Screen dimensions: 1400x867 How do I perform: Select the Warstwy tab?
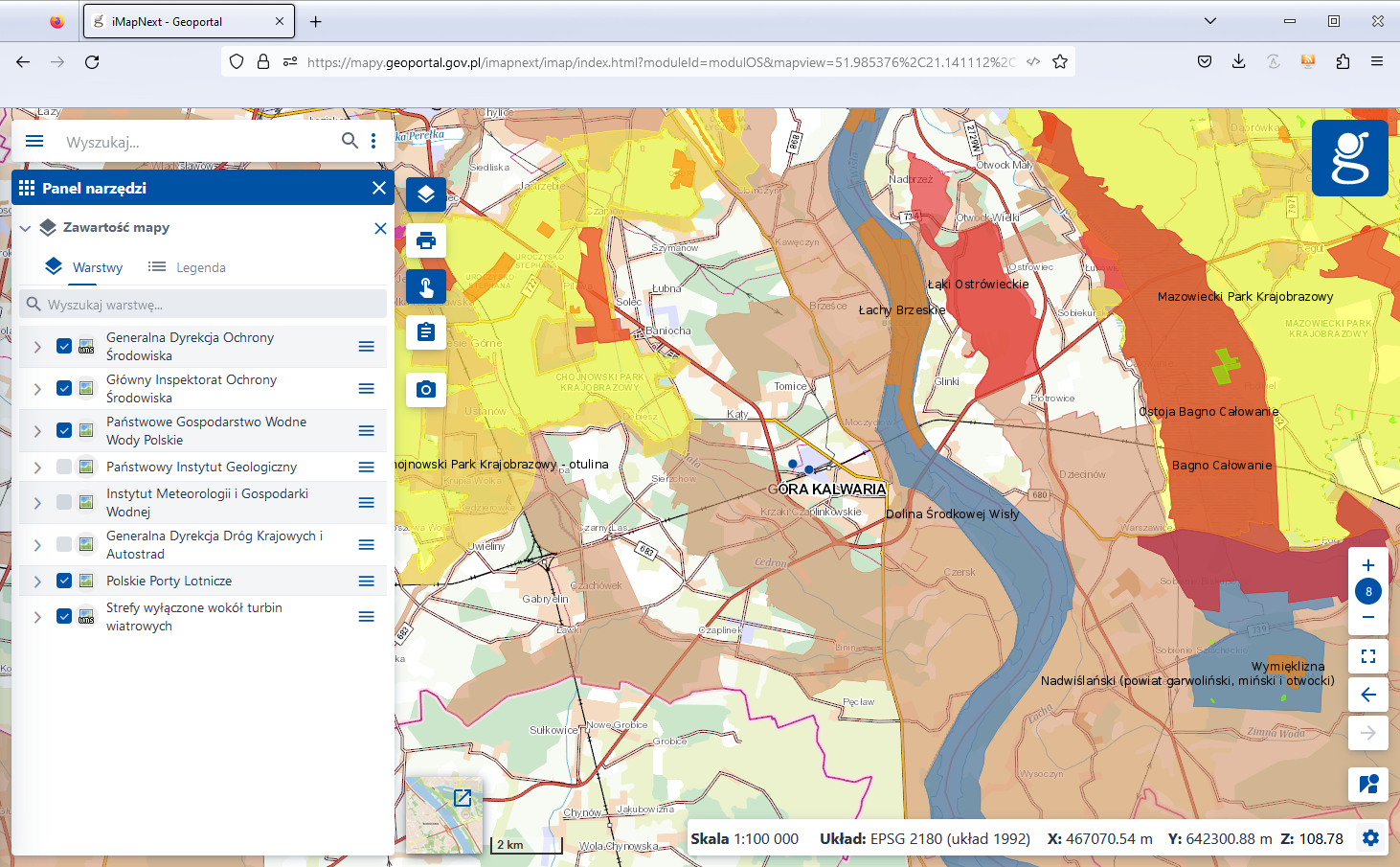84,267
